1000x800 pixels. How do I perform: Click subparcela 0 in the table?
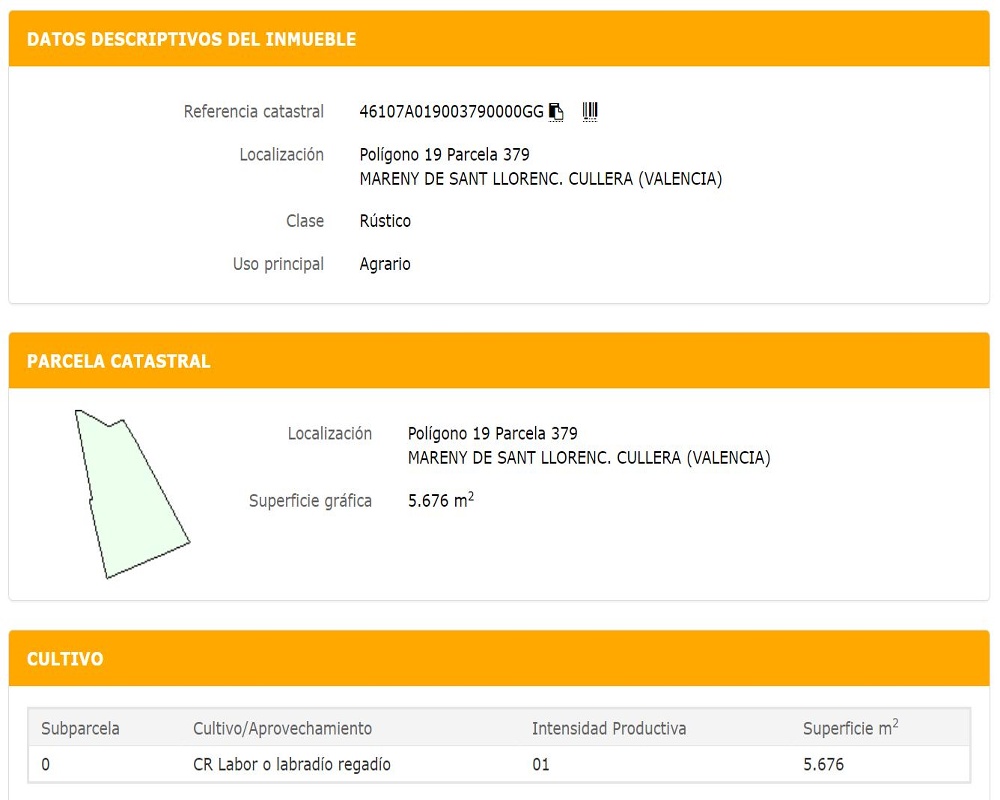pyautogui.click(x=46, y=765)
